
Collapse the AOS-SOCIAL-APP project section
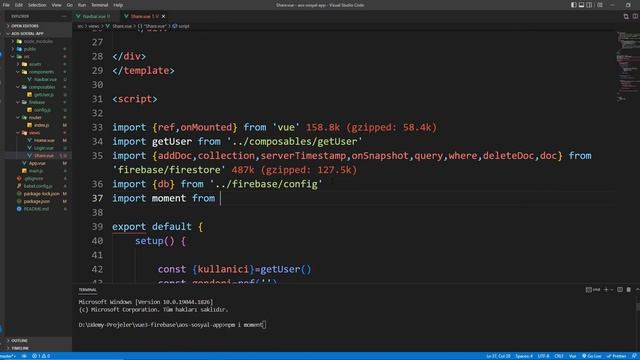click(27, 33)
